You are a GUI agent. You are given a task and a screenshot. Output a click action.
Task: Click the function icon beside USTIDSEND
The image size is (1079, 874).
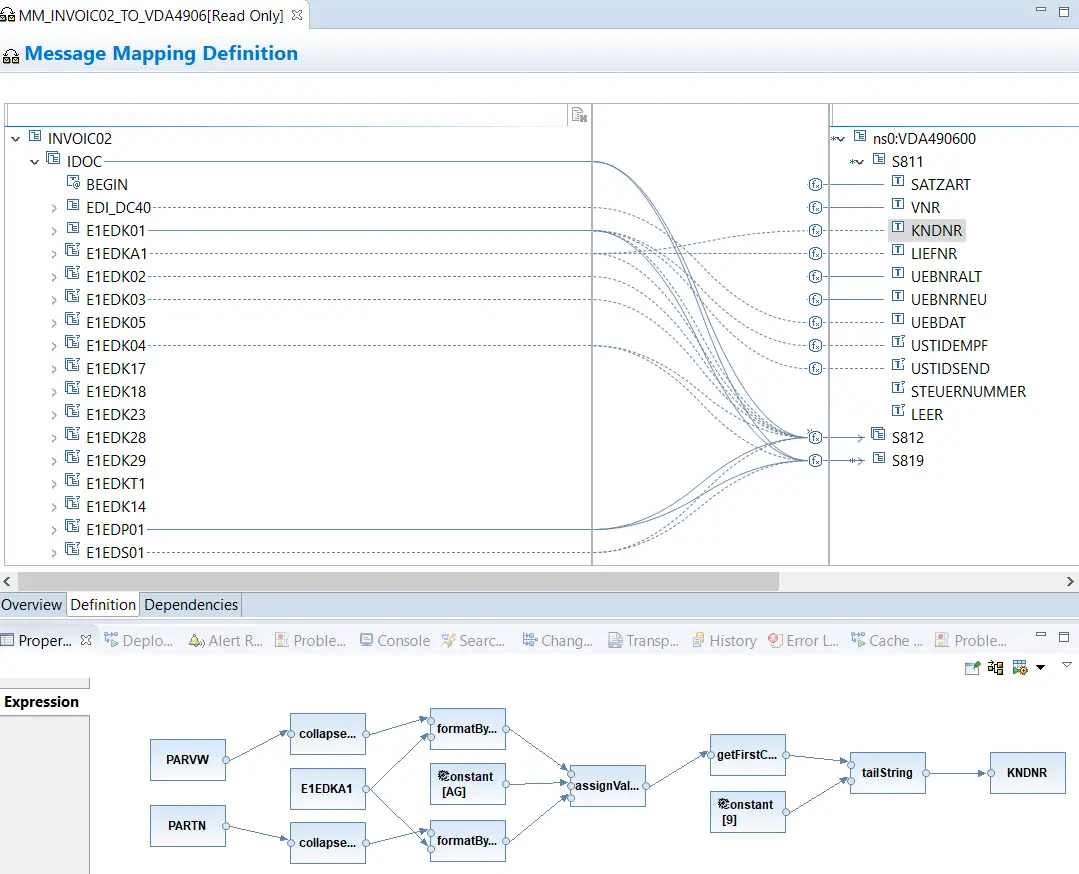[815, 369]
